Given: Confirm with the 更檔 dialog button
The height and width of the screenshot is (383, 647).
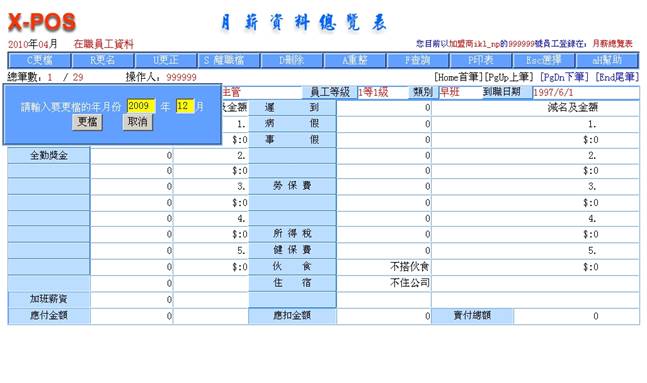Looking at the screenshot, I should pos(87,122).
